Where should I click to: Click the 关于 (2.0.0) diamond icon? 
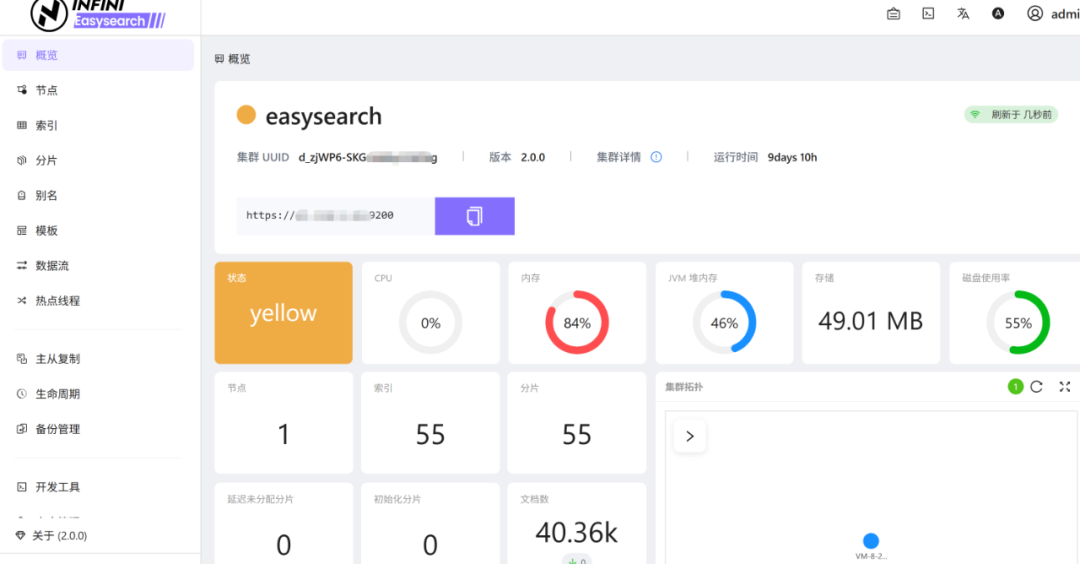20,536
